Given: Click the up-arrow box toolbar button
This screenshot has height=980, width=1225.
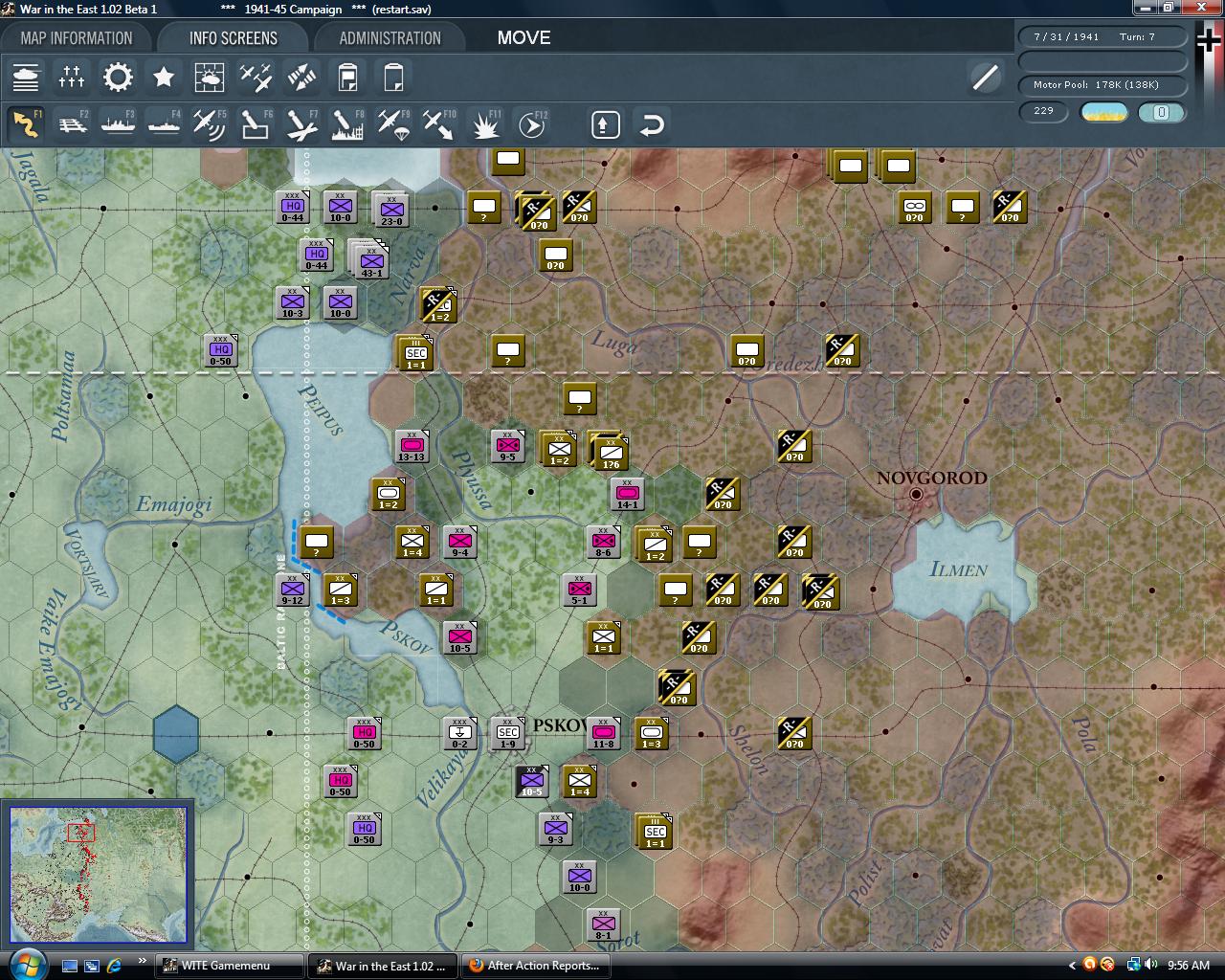Looking at the screenshot, I should 606,124.
